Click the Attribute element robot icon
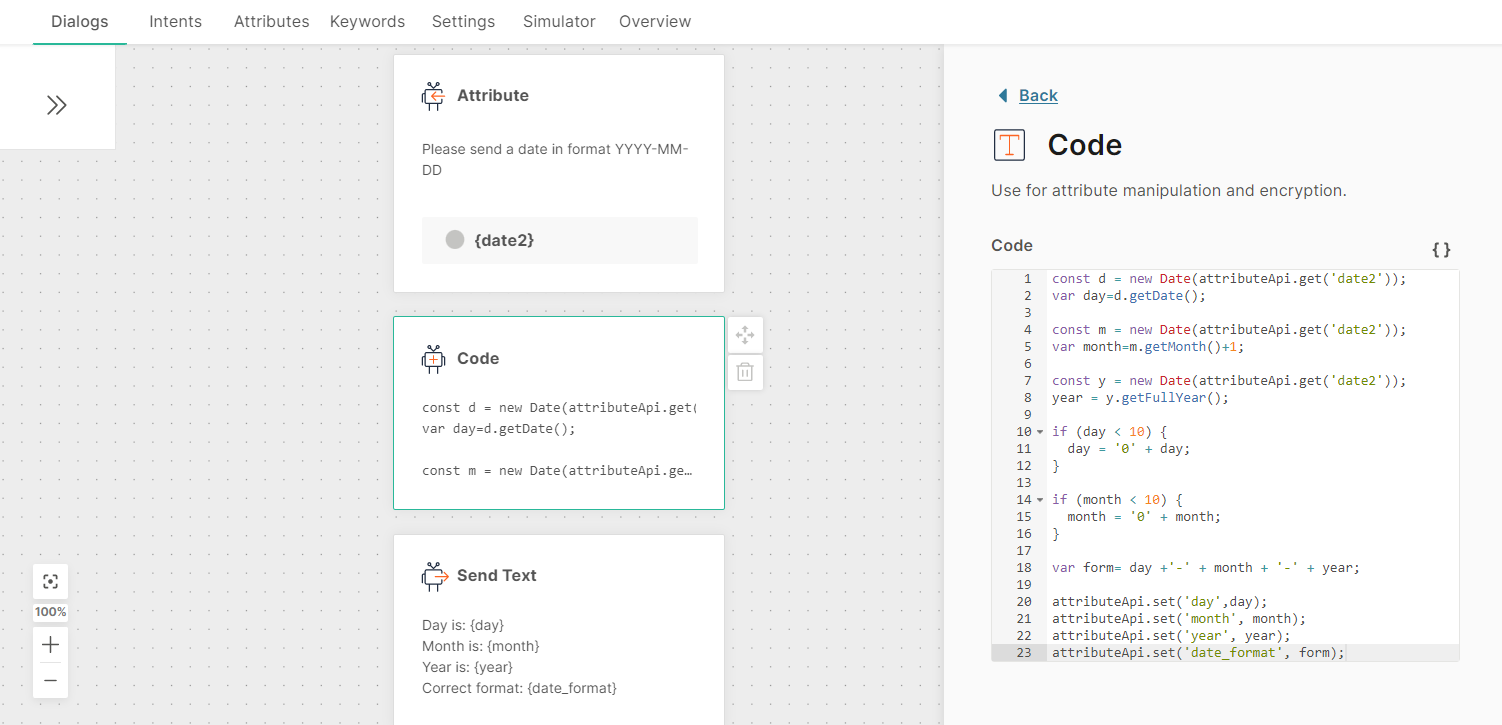Viewport: 1502px width, 725px height. (433, 96)
